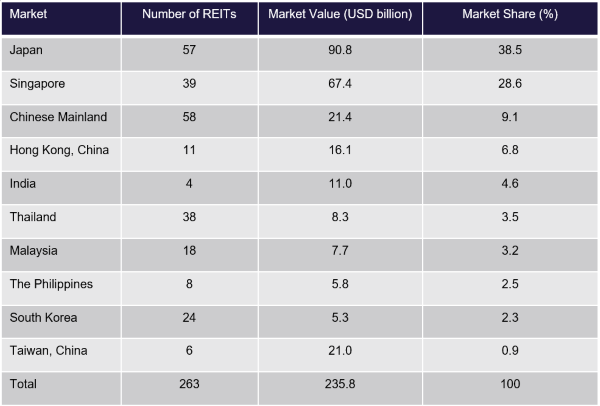The height and width of the screenshot is (406, 600).
Task: Click the India row label
Action: pos(19,184)
